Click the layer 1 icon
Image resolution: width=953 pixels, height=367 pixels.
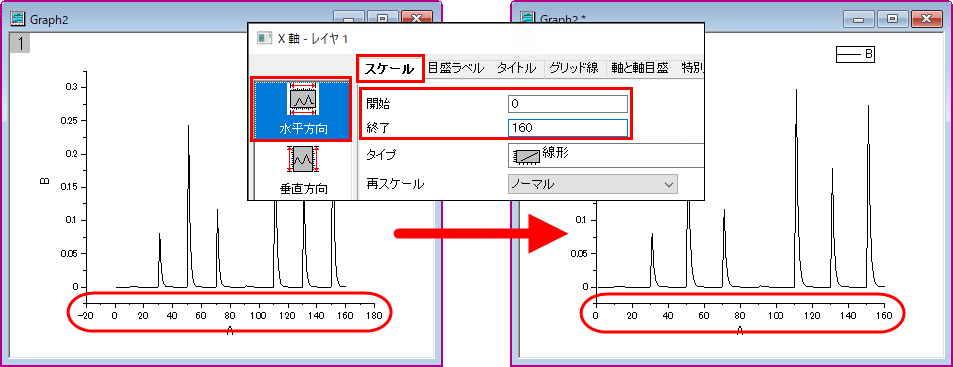click(x=20, y=43)
